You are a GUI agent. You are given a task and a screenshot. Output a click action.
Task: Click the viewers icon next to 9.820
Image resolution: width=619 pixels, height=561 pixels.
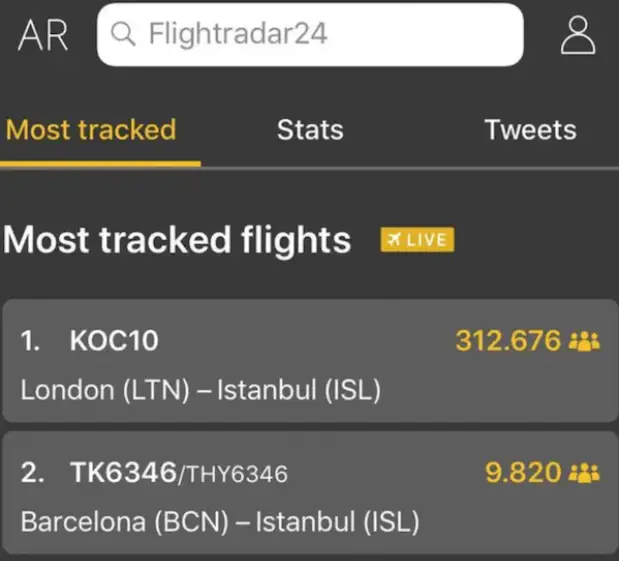pos(584,473)
